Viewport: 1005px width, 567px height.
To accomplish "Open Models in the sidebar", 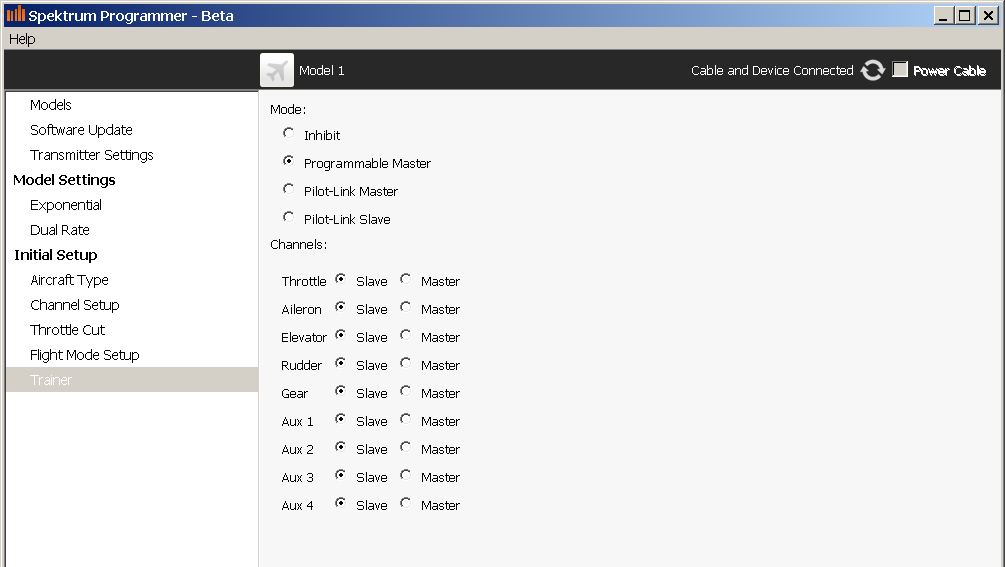I will (51, 105).
